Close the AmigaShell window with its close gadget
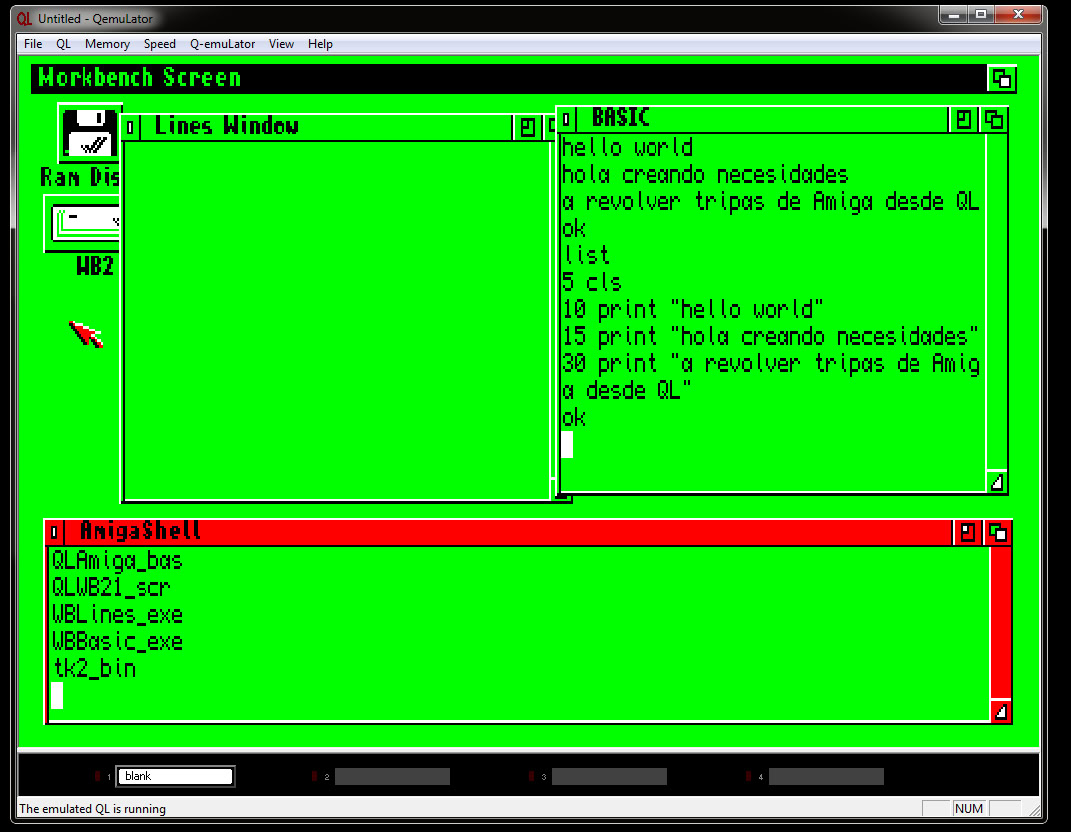The image size is (1071, 832). [55, 532]
